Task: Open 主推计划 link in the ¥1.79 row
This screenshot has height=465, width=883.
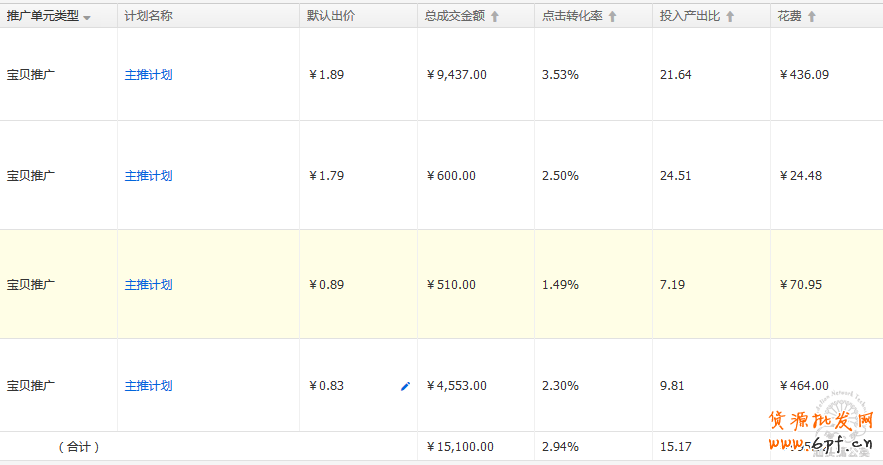Action: [148, 176]
